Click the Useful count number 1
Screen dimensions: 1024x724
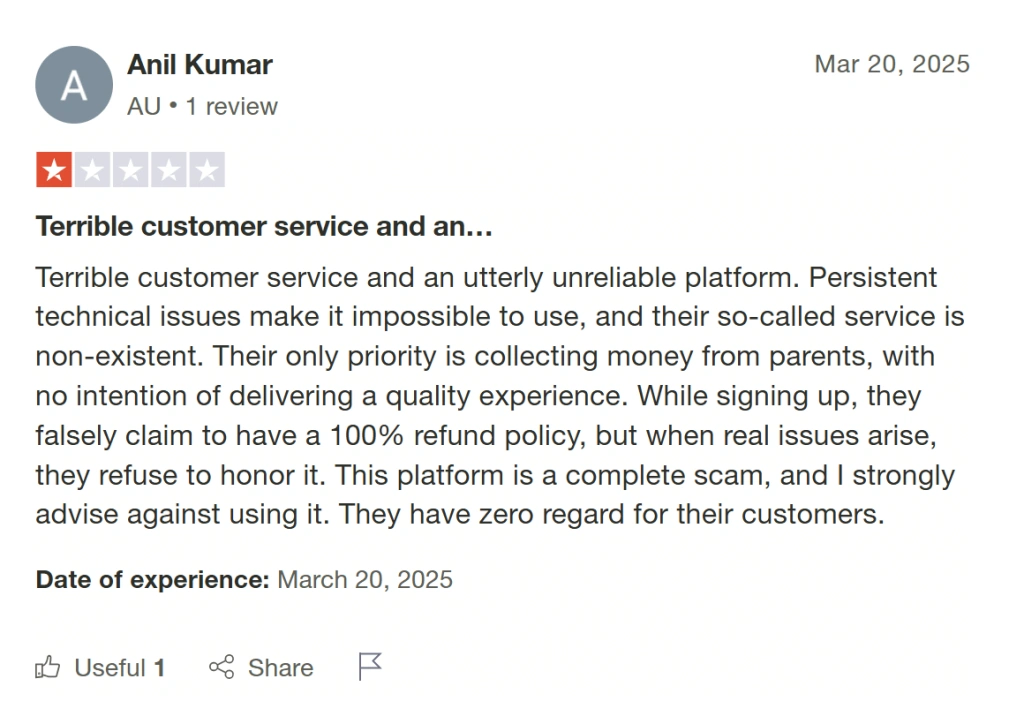(160, 668)
